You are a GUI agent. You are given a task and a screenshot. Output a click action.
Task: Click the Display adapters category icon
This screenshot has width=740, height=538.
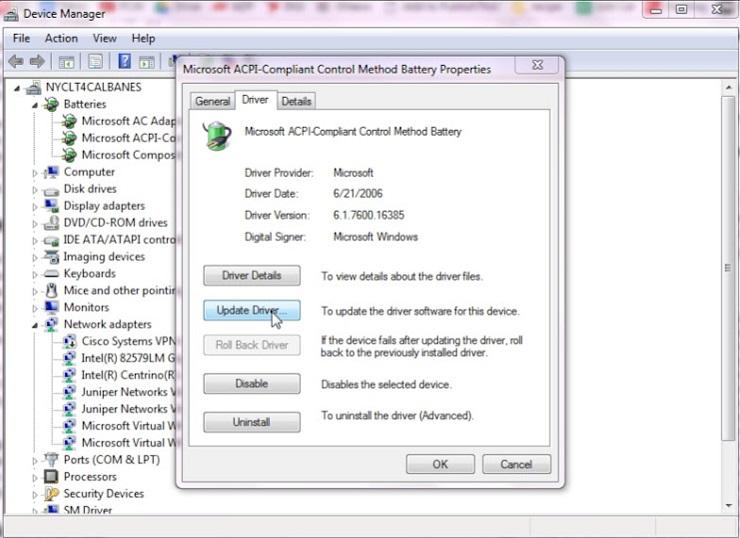coord(51,206)
